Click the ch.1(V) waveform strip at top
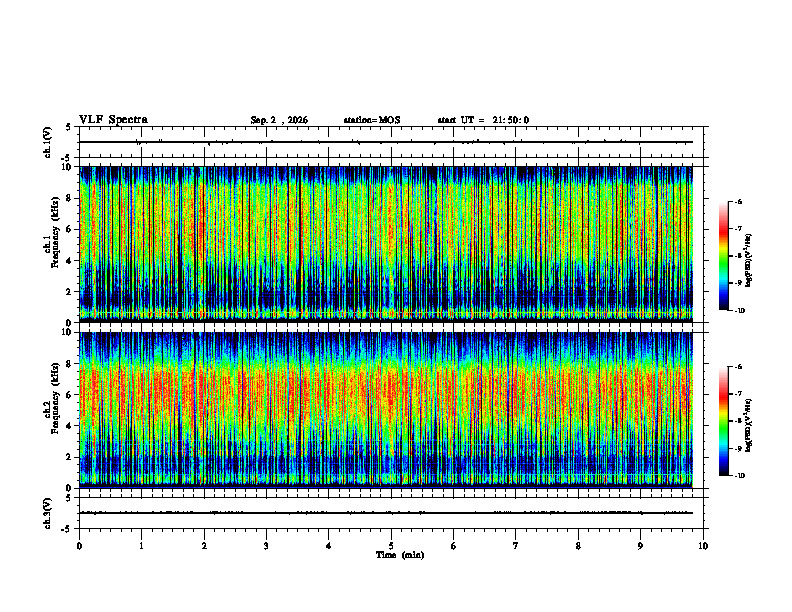The image size is (792, 612). point(386,142)
